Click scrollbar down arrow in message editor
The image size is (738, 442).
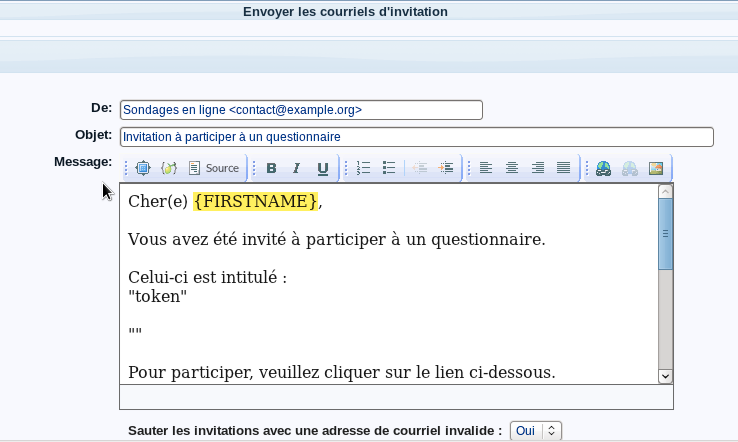[665, 375]
